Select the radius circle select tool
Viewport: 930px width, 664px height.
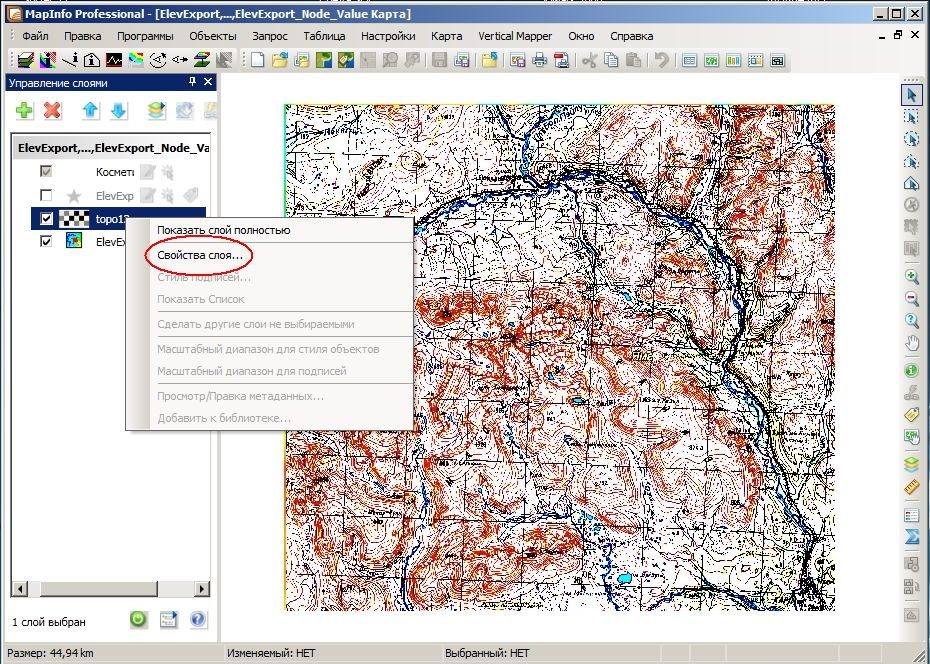(912, 139)
